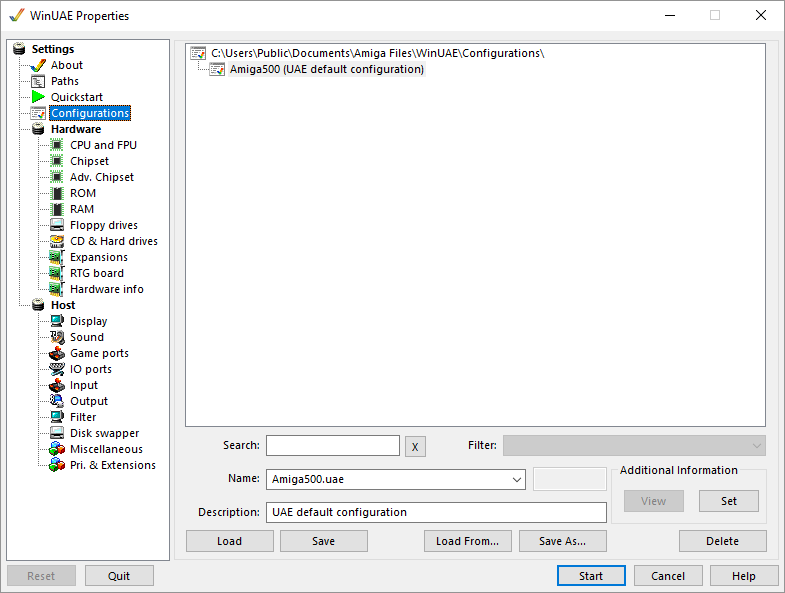Open the Expansions settings page
This screenshot has height=593, width=785.
pyautogui.click(x=99, y=257)
